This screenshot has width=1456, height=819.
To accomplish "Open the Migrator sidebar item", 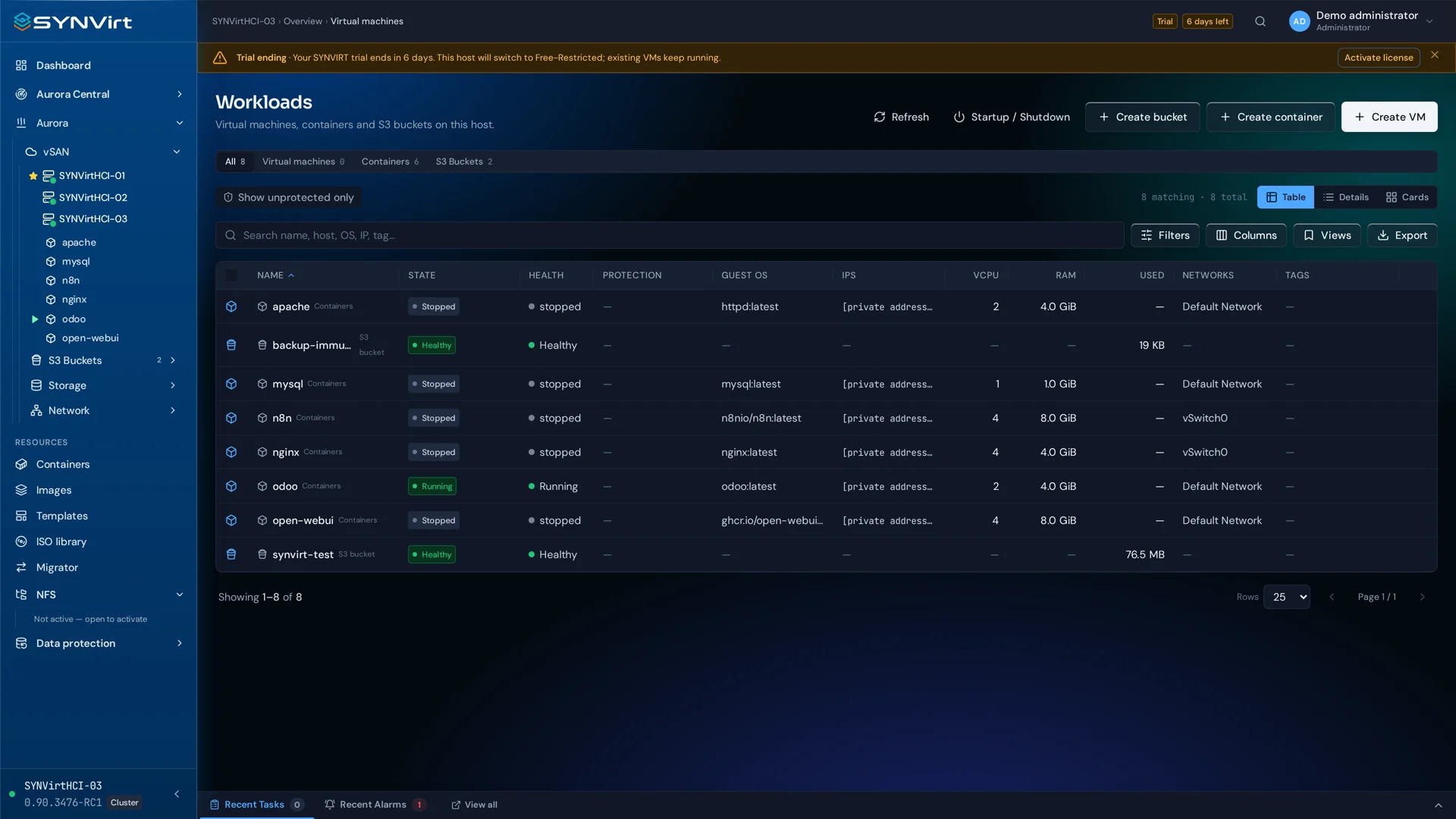I will tap(57, 567).
